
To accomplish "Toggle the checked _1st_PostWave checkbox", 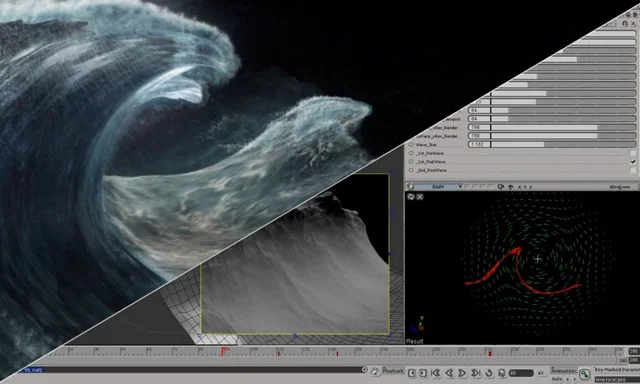I will click(x=633, y=162).
